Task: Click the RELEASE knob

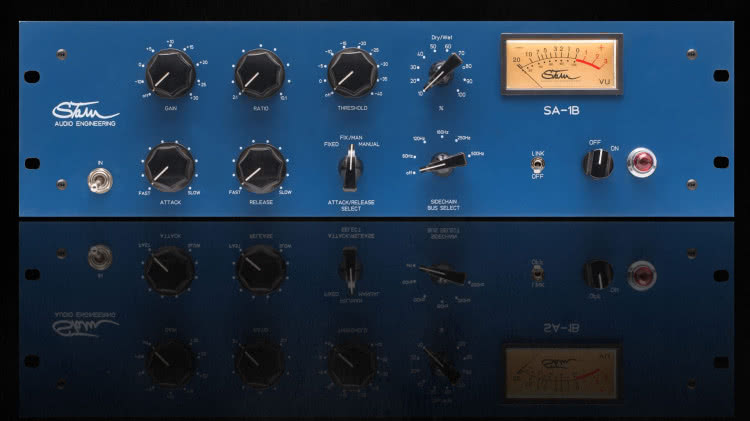Action: click(261, 168)
